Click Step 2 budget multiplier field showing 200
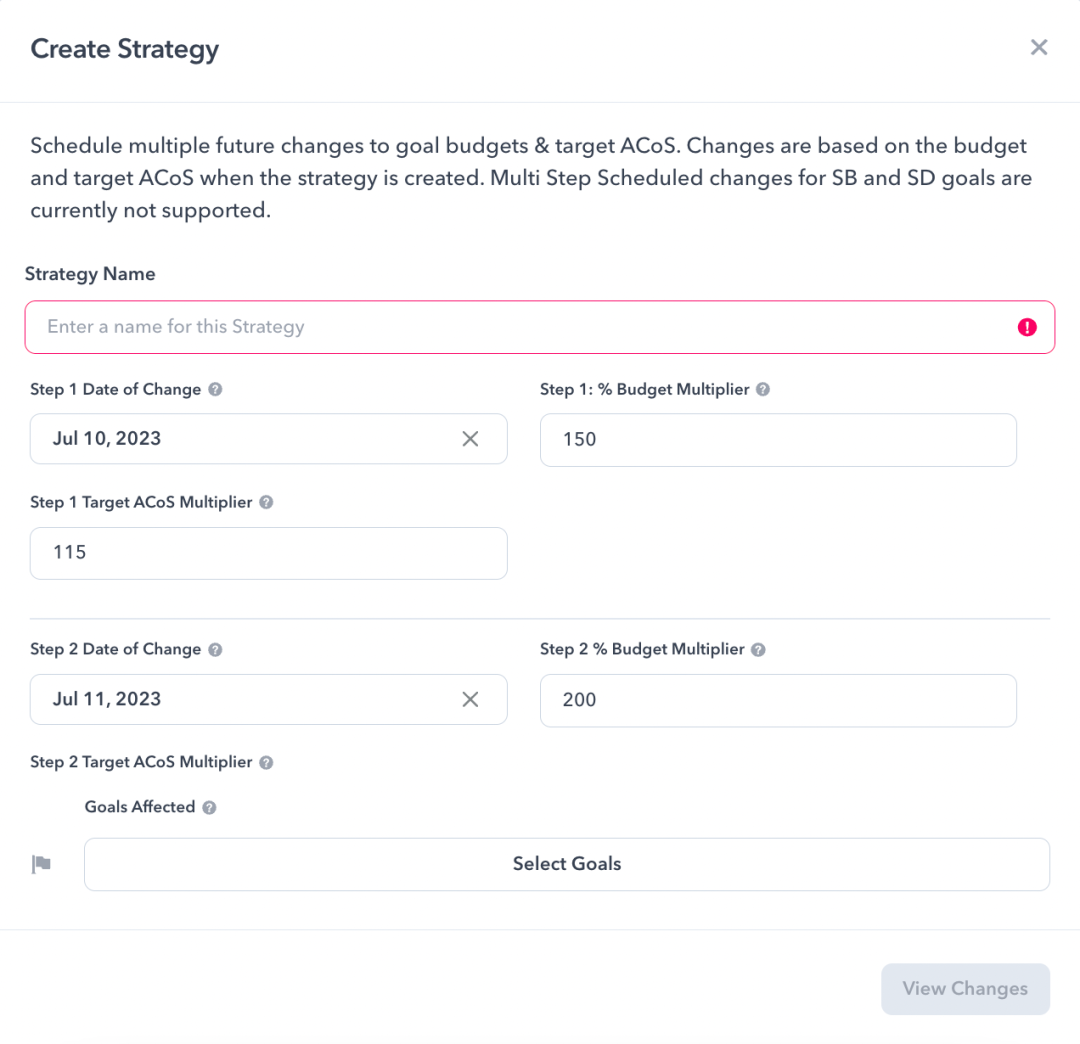1080x1044 pixels. click(778, 700)
